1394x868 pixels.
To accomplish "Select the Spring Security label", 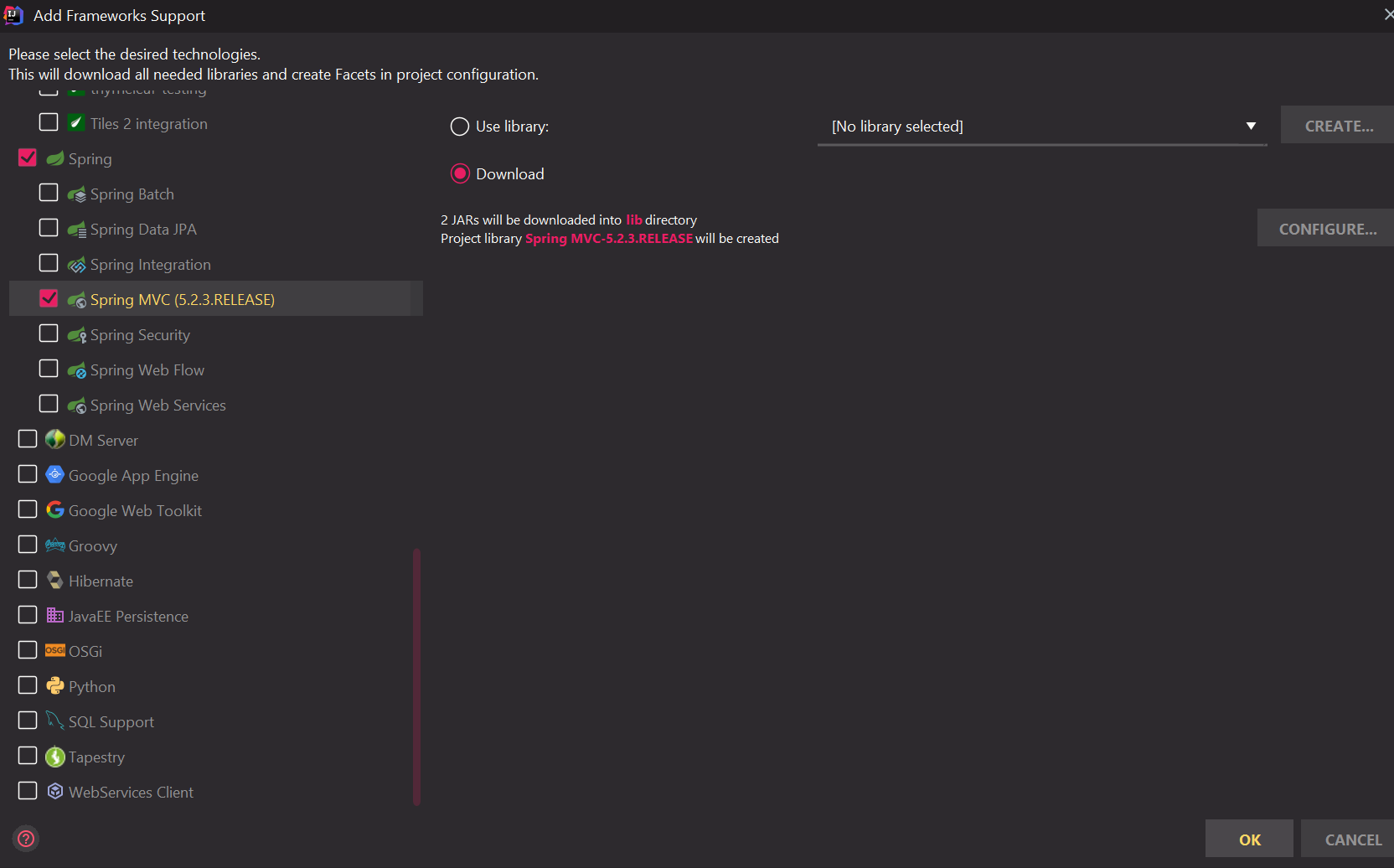I will (x=140, y=335).
